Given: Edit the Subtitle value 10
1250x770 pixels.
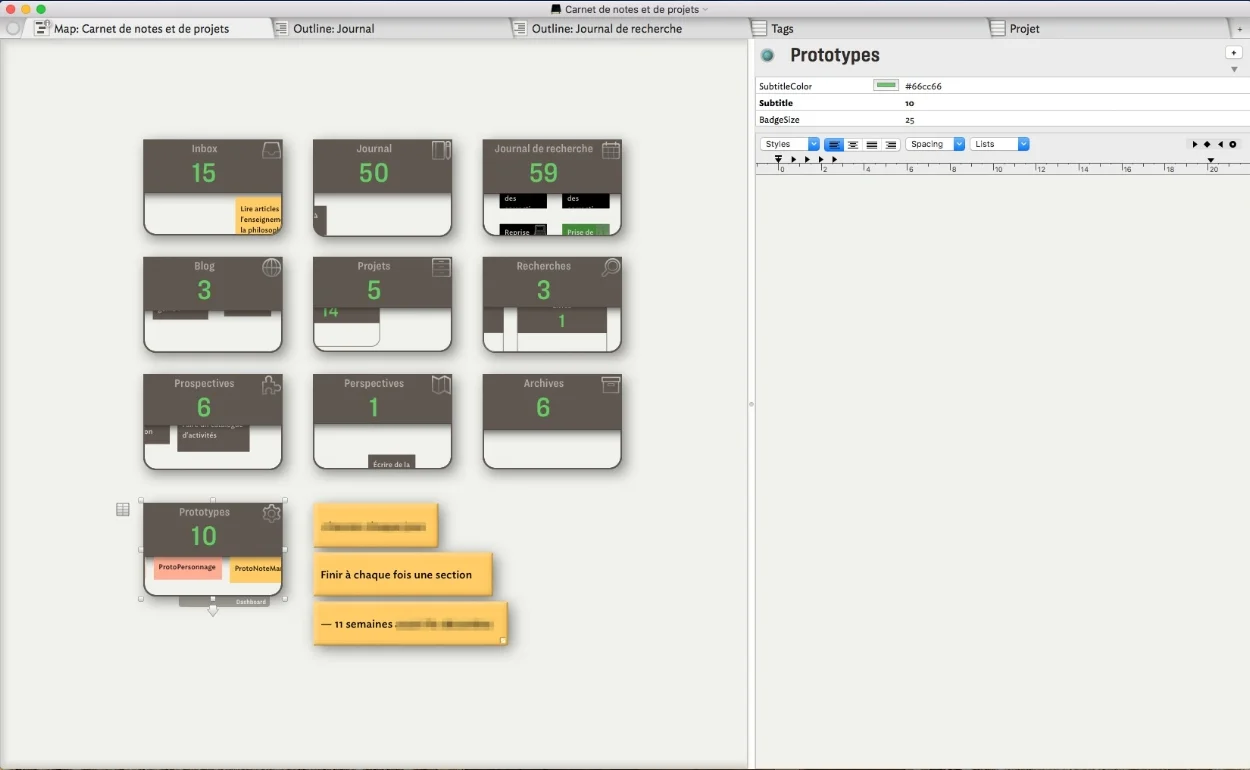Looking at the screenshot, I should (910, 103).
